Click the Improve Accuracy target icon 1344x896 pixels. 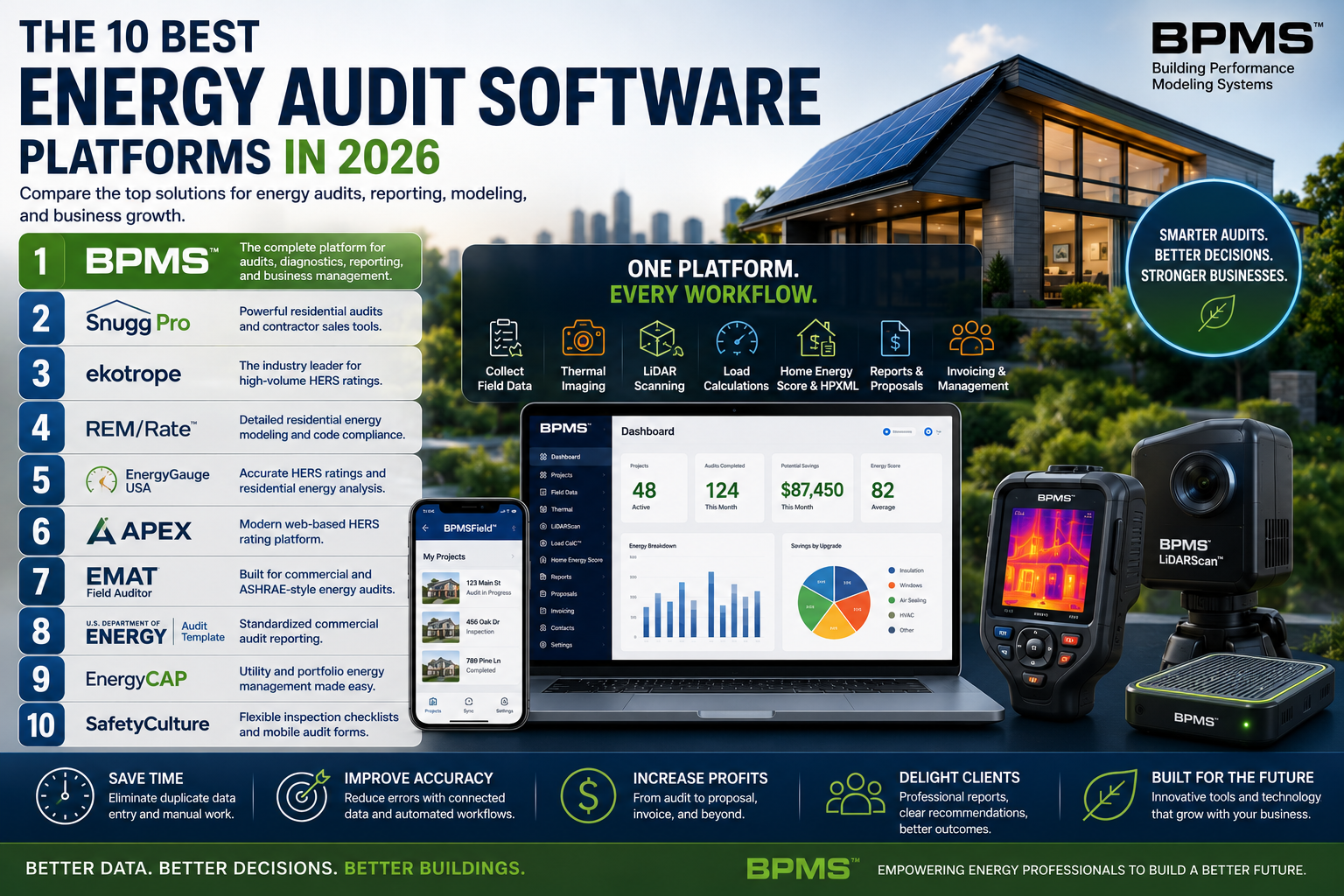click(x=303, y=796)
